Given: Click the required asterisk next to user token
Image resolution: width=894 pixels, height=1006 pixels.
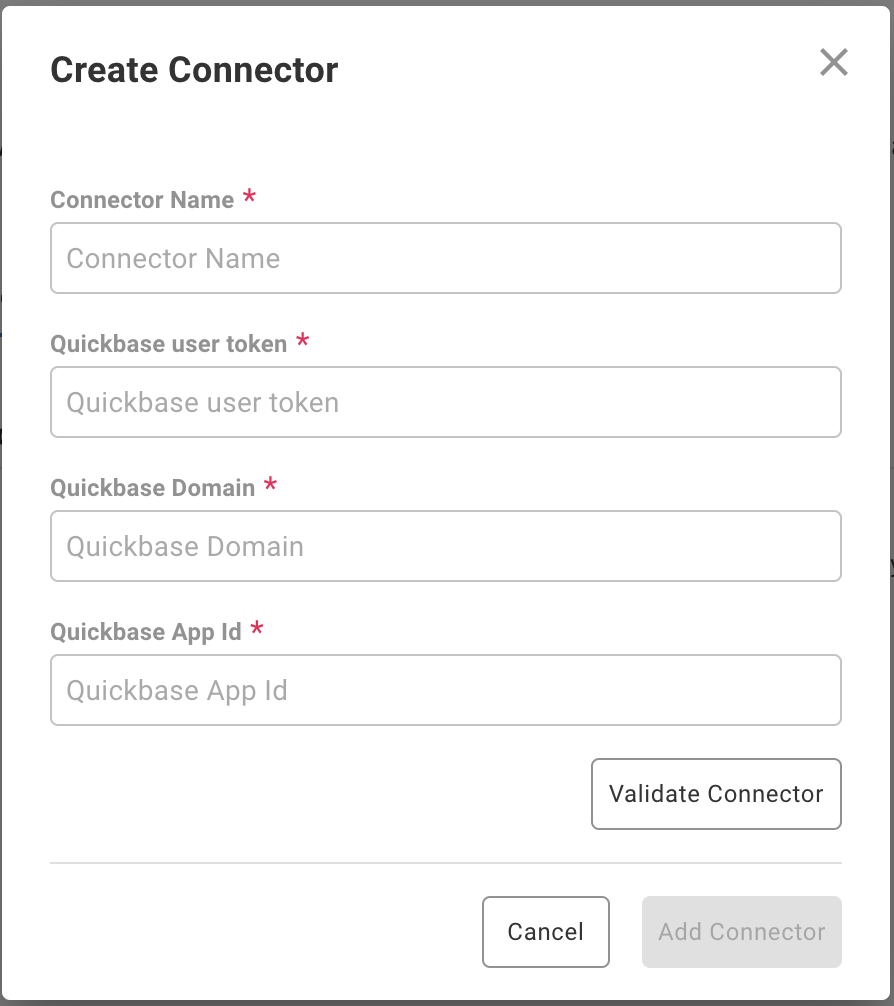Looking at the screenshot, I should [303, 341].
